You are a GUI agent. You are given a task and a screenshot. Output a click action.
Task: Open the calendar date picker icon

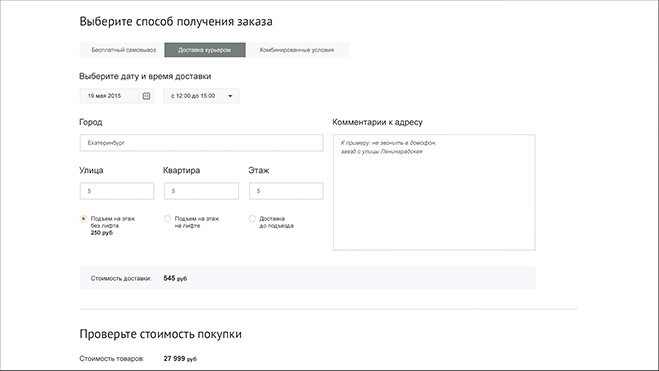[146, 96]
